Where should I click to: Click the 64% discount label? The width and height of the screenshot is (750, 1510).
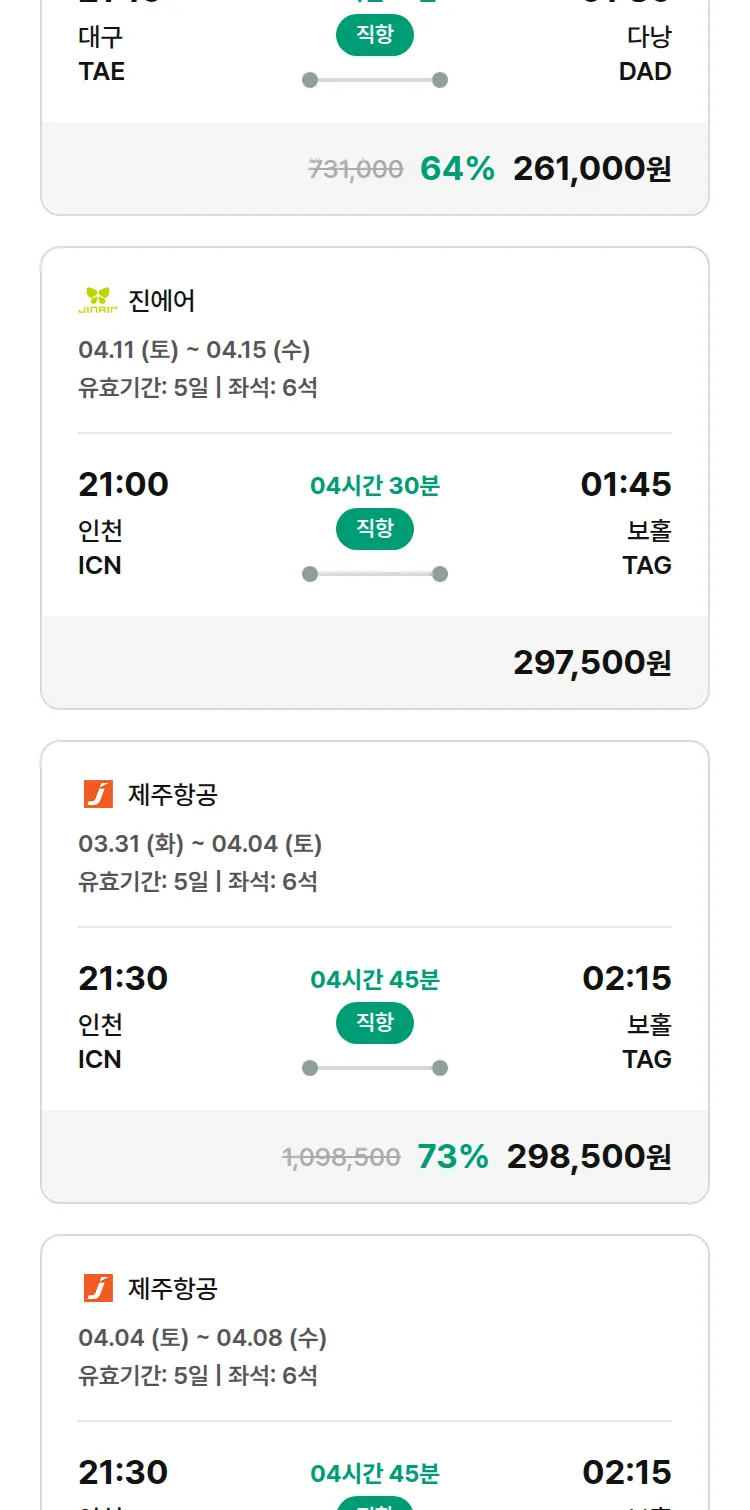[x=457, y=169]
